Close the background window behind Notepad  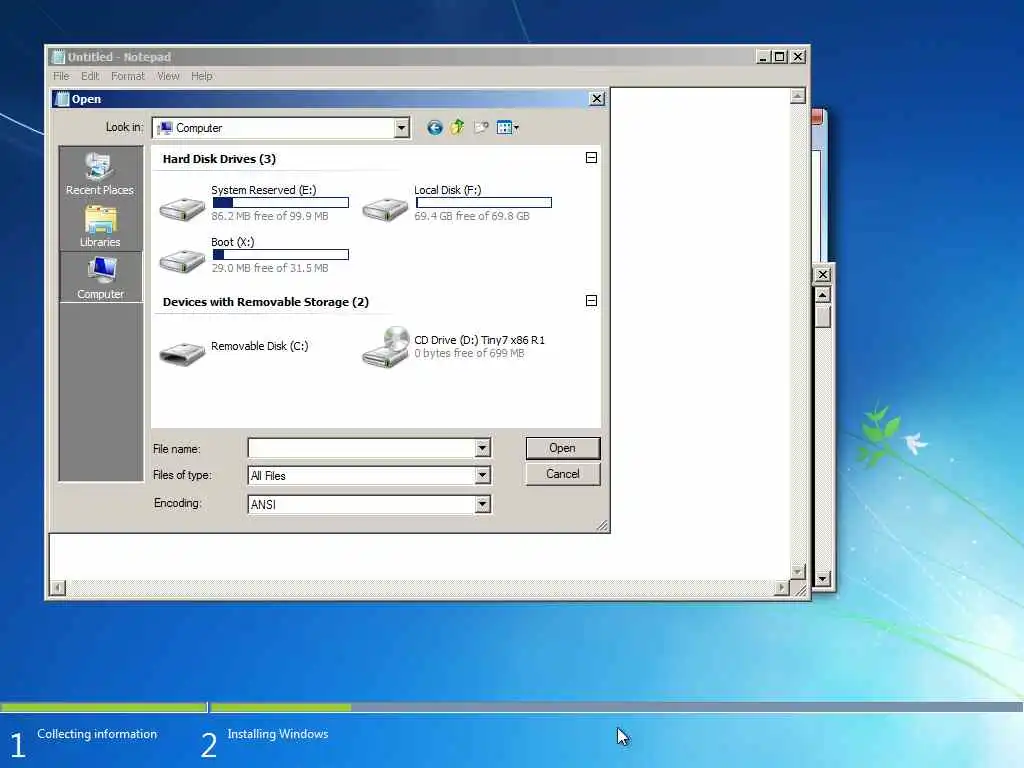coord(823,274)
